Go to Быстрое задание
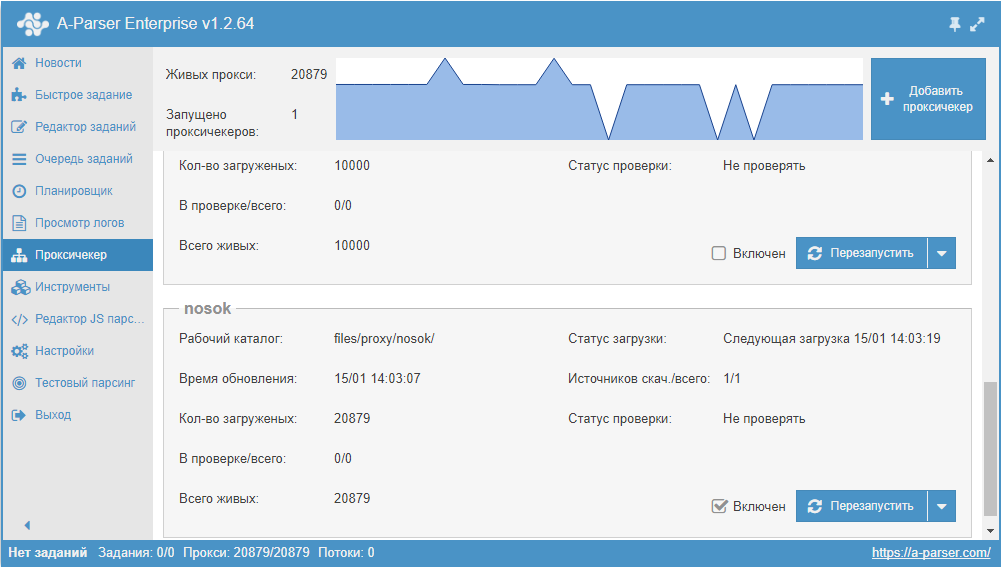 77,94
